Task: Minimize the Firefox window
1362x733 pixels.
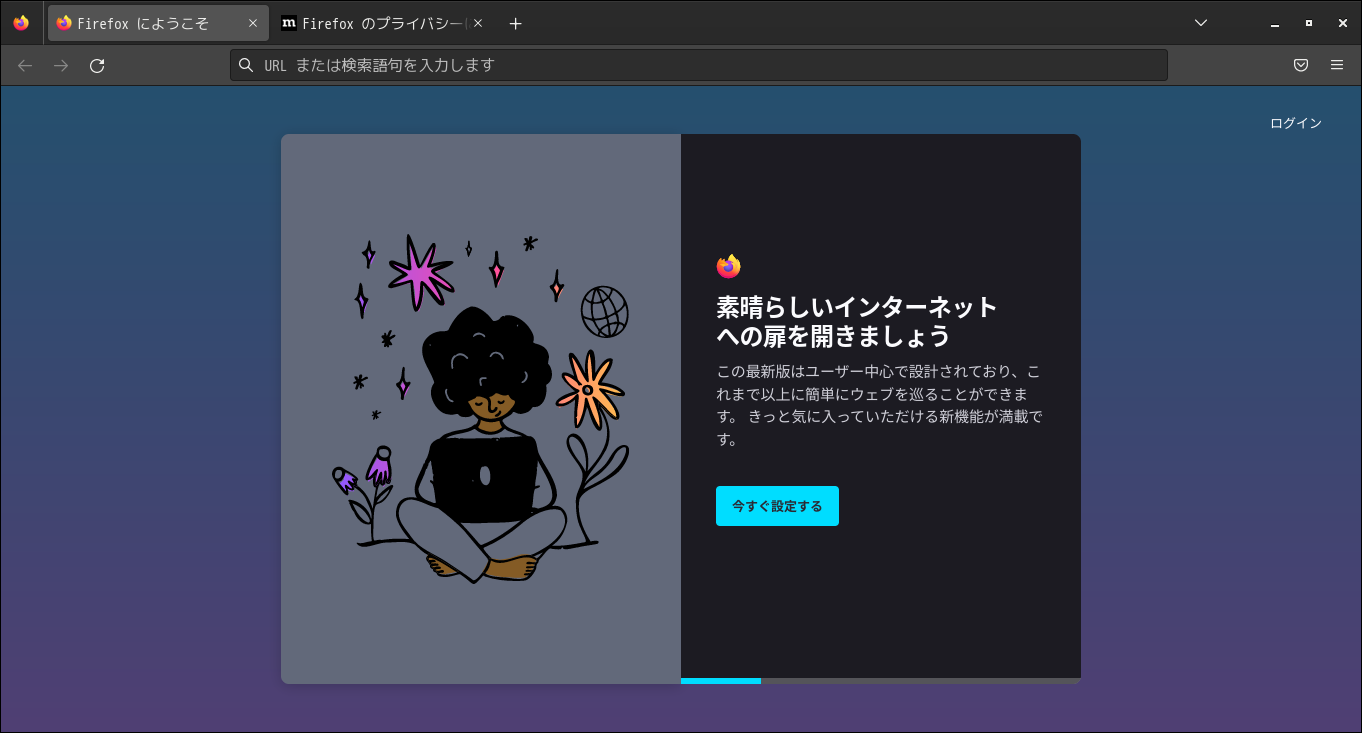Action: [x=1274, y=23]
